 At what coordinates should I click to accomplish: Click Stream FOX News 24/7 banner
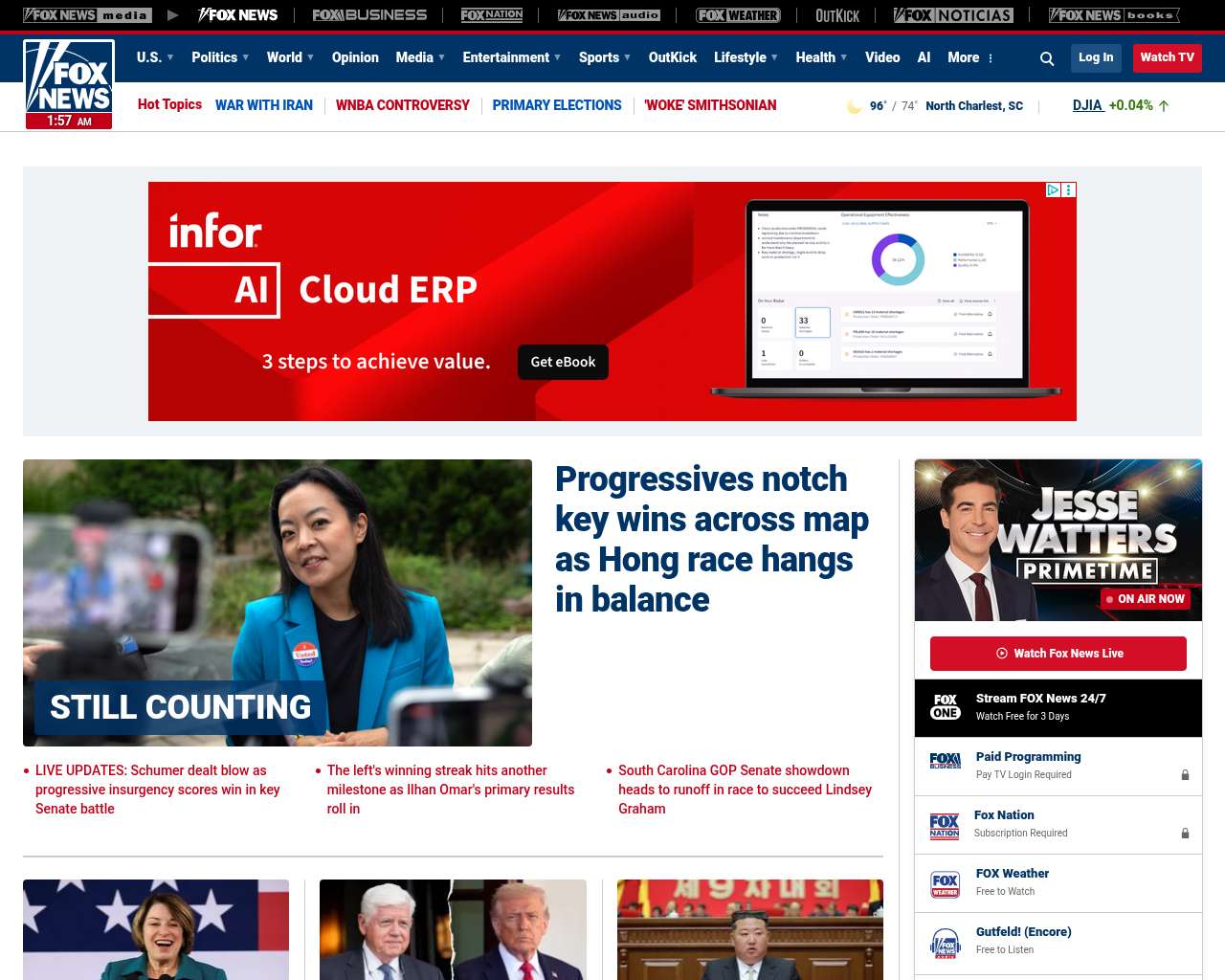click(1058, 707)
